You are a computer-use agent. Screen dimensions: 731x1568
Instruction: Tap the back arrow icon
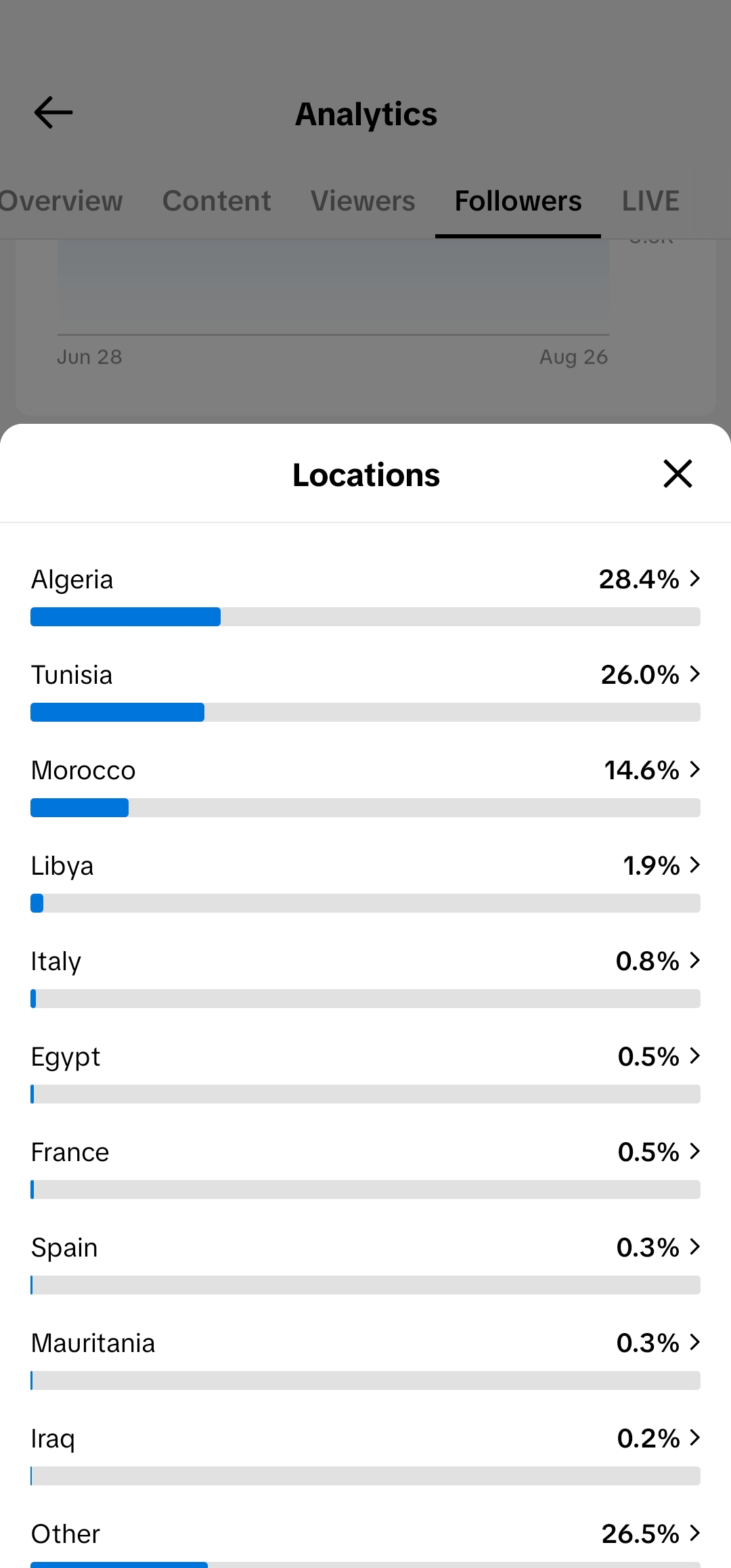click(53, 112)
